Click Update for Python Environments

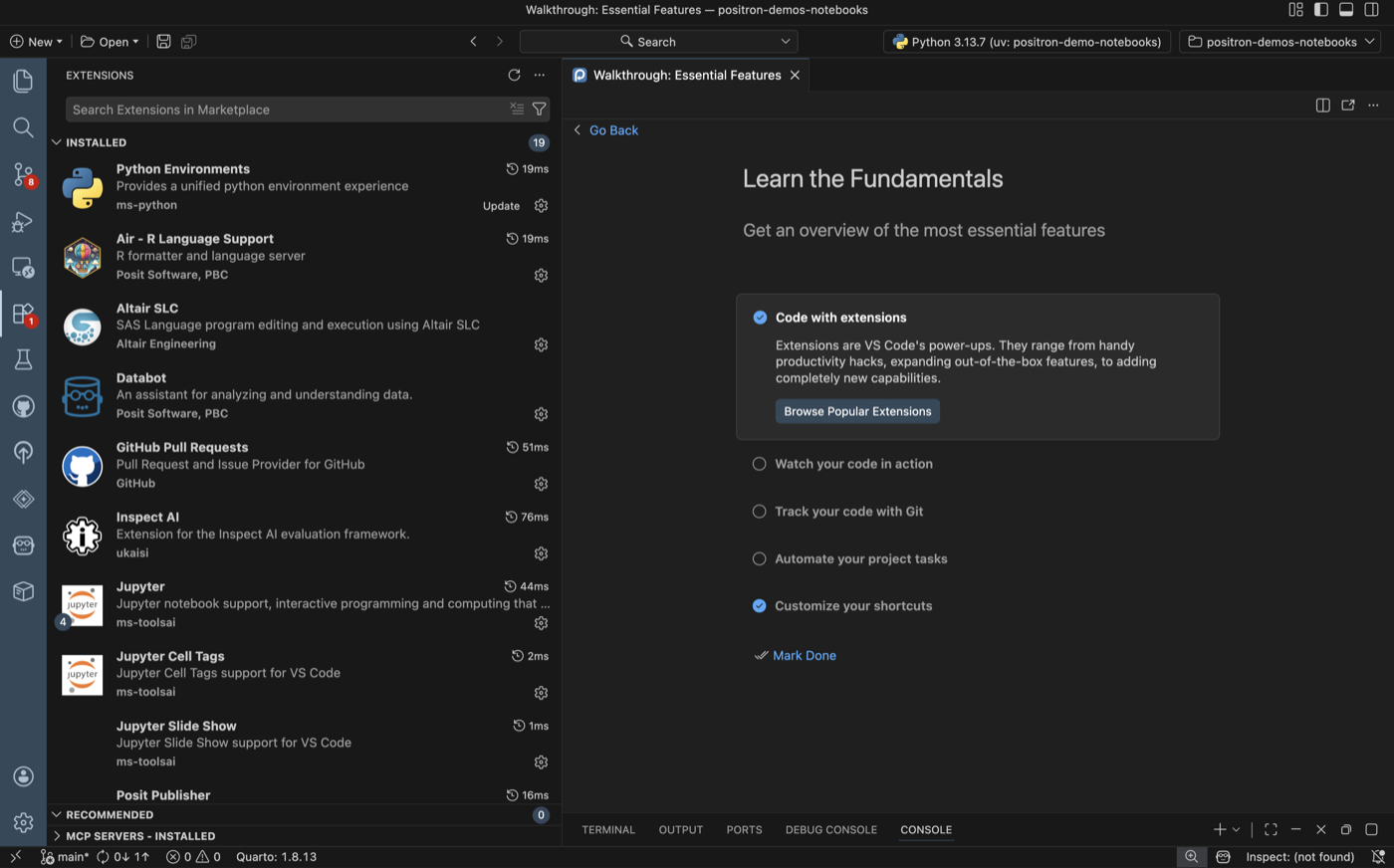[x=501, y=206]
